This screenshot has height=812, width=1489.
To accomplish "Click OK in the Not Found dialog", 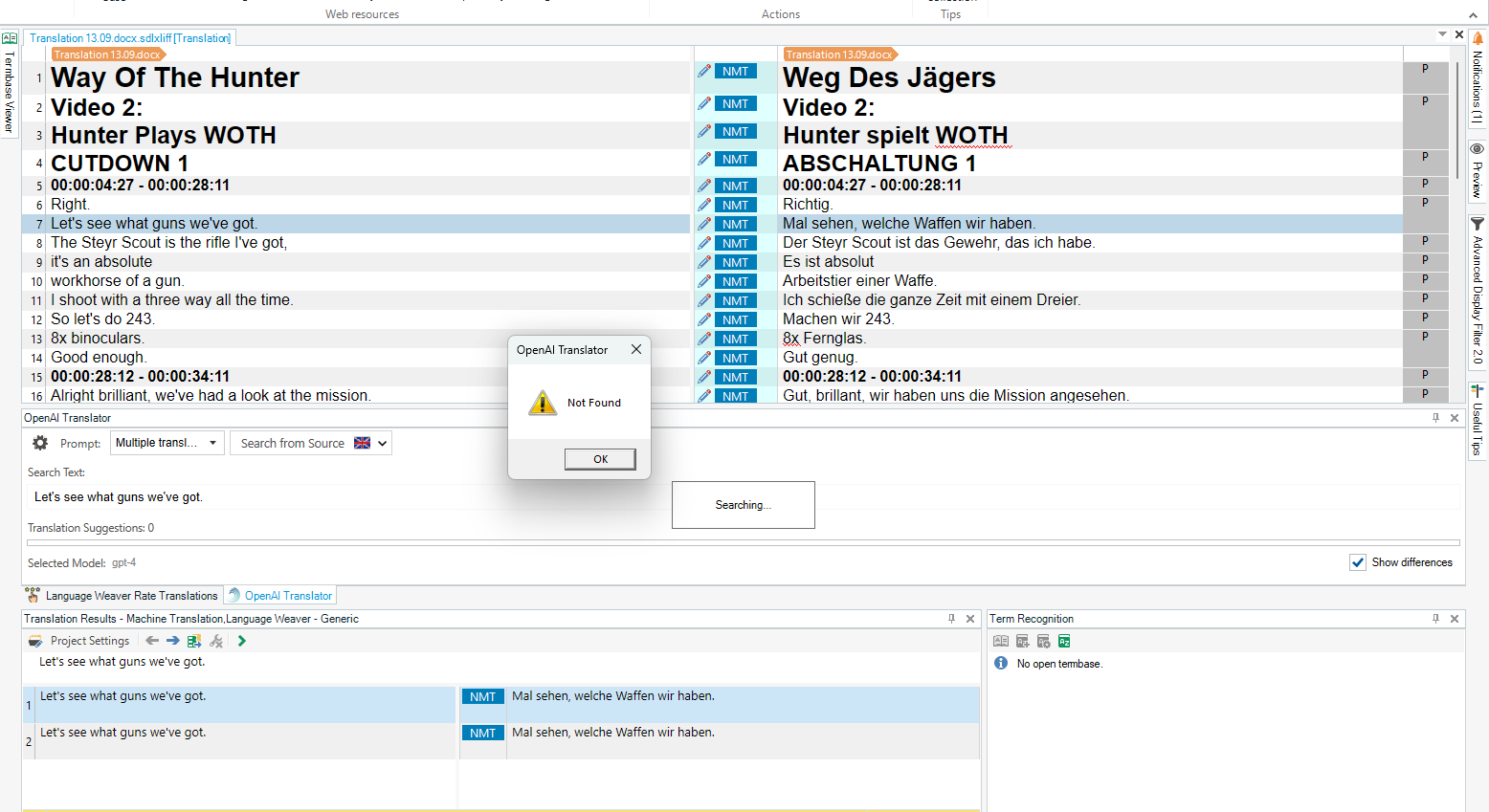I will click(600, 459).
